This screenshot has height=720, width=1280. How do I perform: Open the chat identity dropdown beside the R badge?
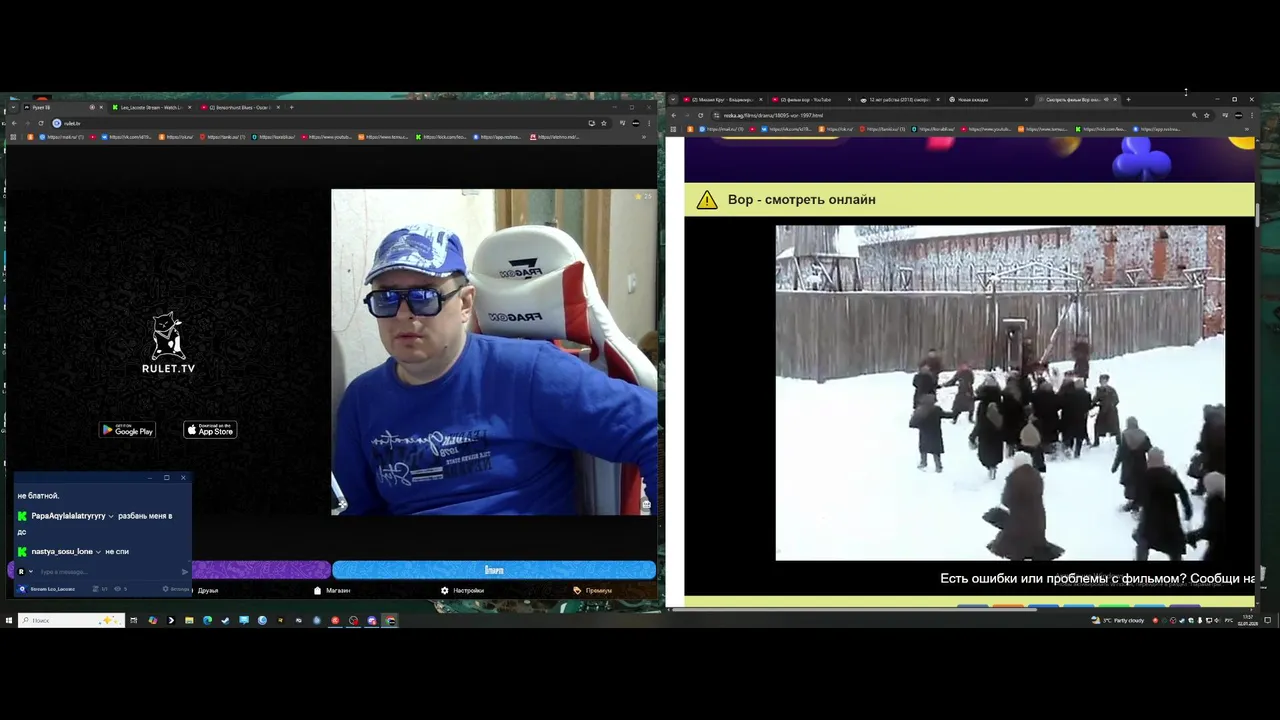pos(31,572)
